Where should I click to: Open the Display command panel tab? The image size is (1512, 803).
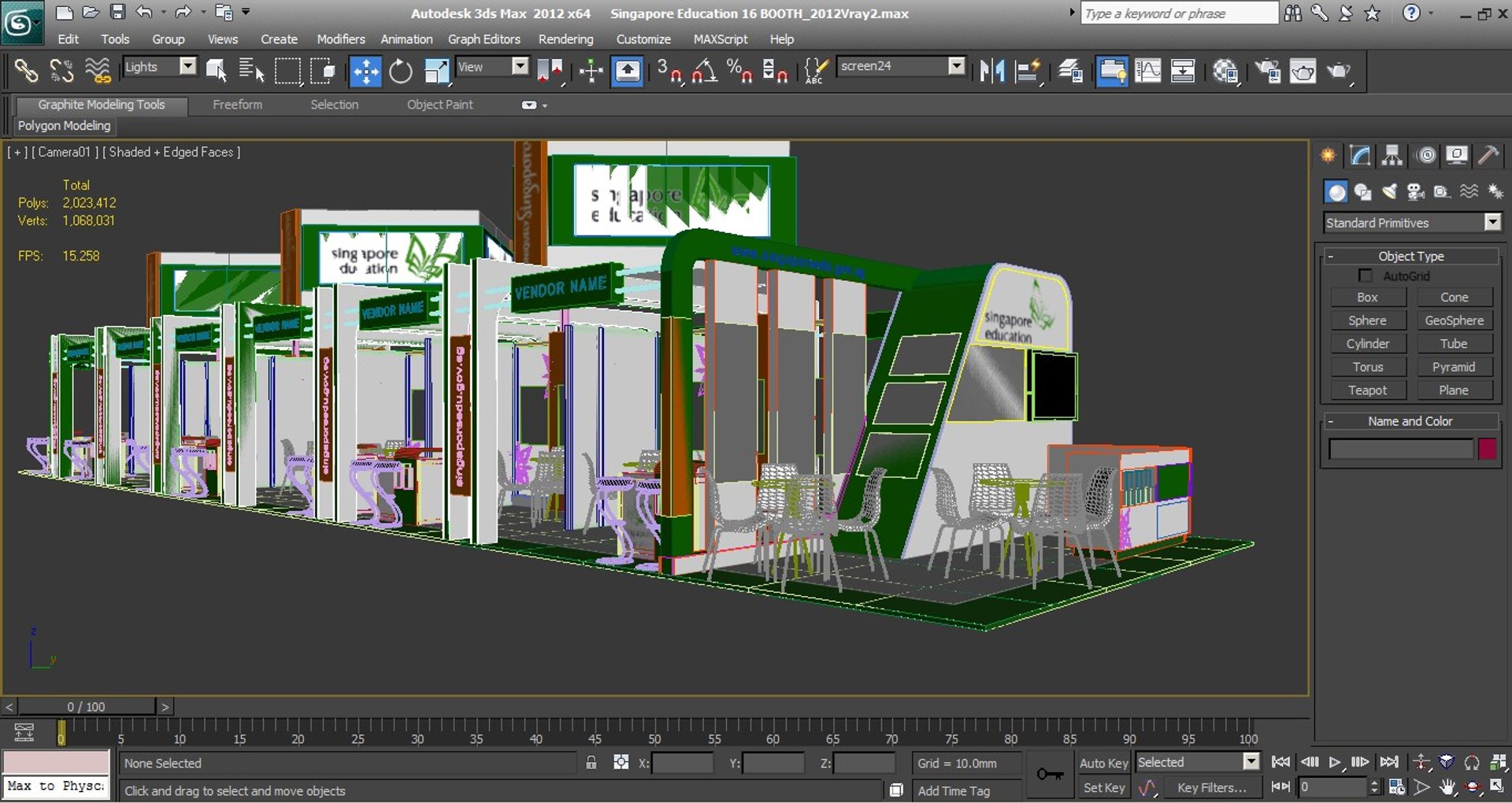(x=1457, y=156)
